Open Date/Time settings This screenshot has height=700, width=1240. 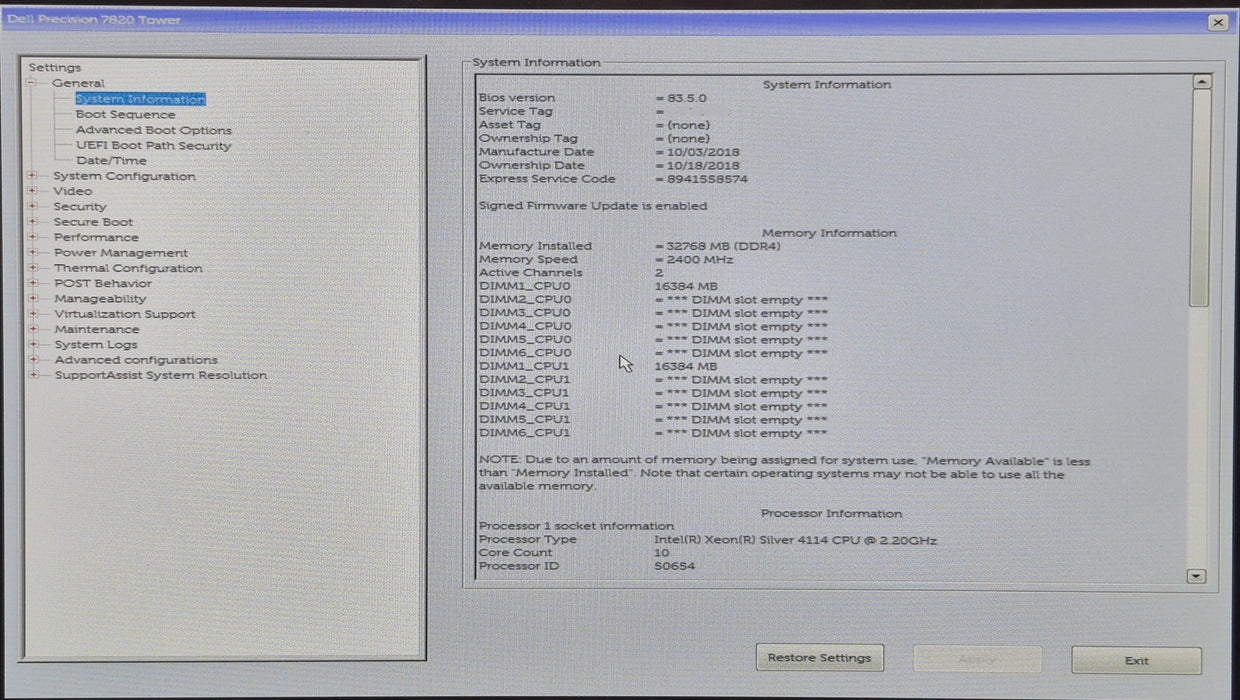[111, 160]
